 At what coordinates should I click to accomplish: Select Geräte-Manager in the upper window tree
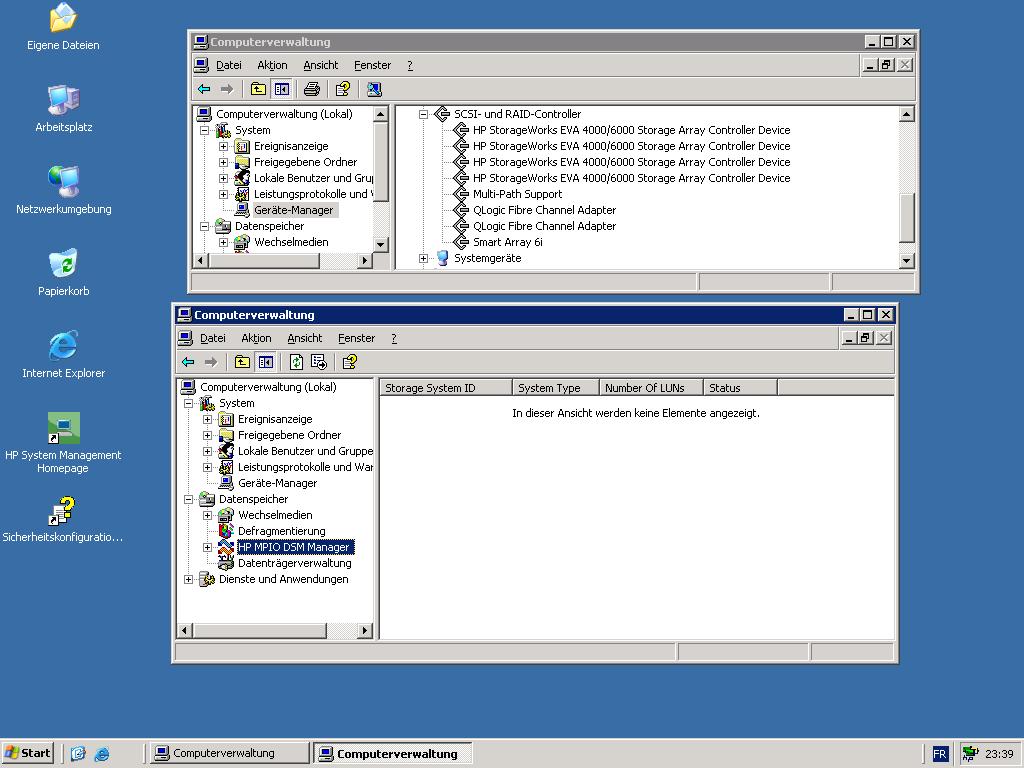click(293, 210)
